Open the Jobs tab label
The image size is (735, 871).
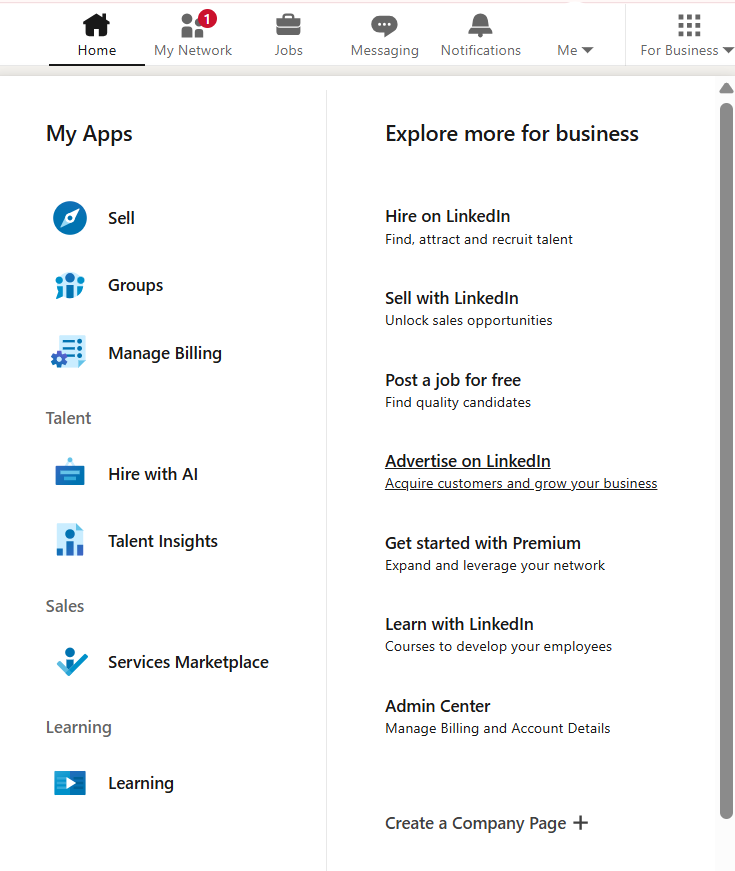point(288,51)
